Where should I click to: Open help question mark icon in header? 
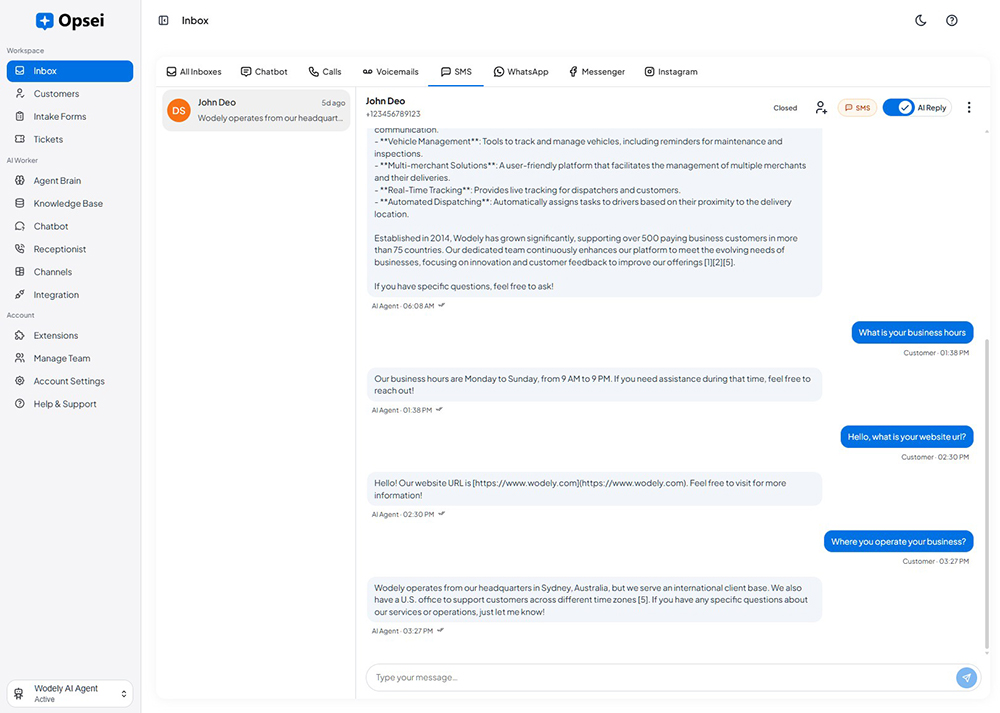[952, 20]
